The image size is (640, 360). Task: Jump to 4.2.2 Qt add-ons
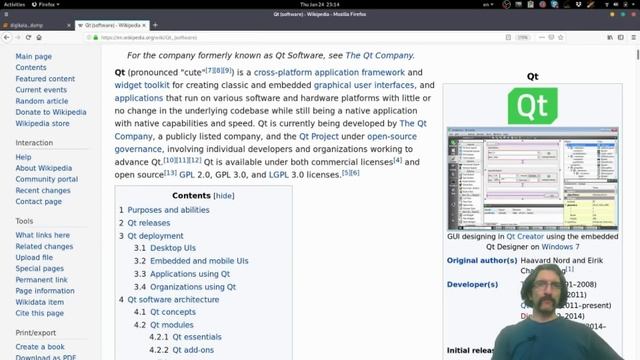(x=193, y=350)
